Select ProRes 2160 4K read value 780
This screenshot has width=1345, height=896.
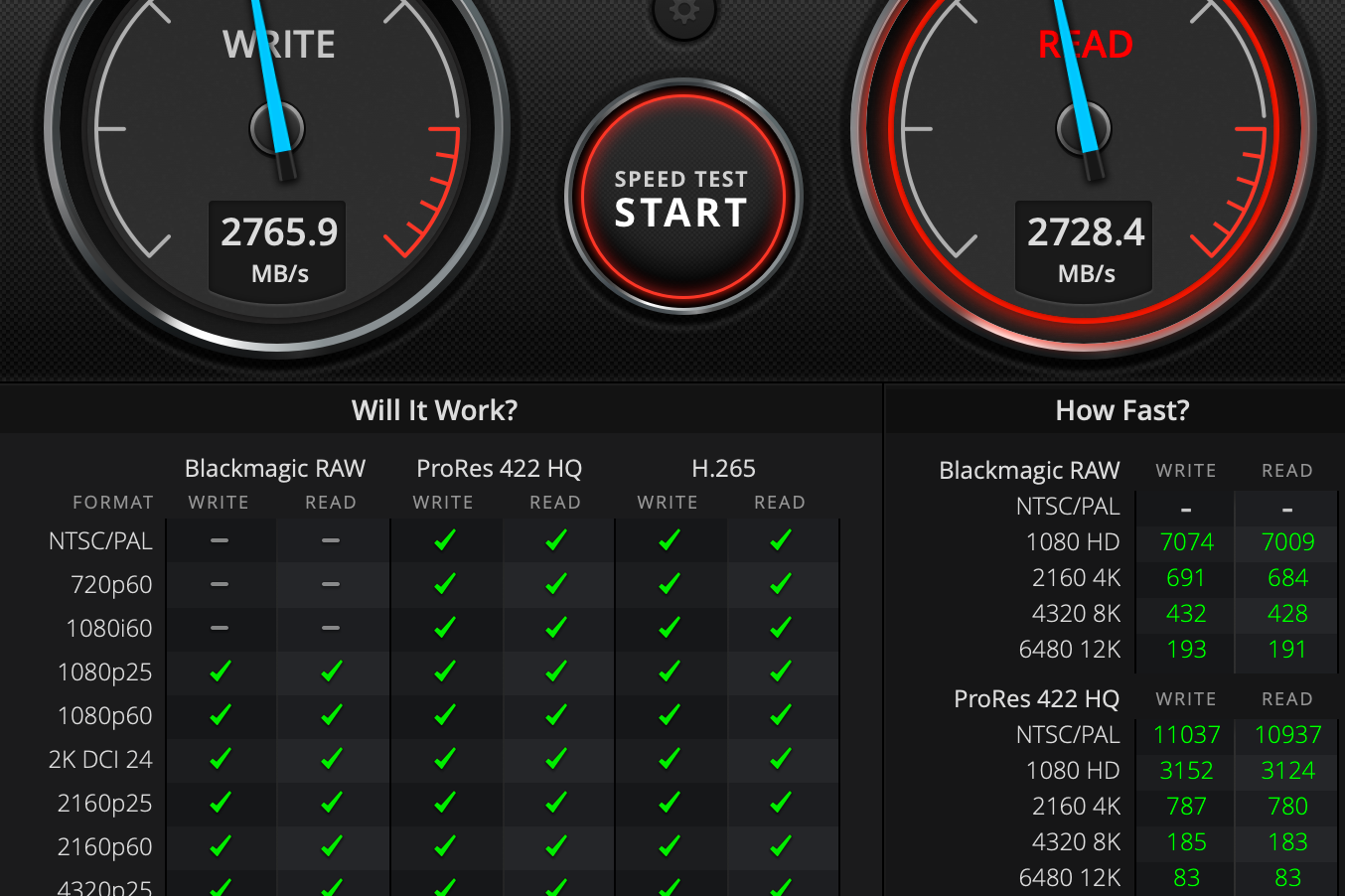pos(1287,807)
